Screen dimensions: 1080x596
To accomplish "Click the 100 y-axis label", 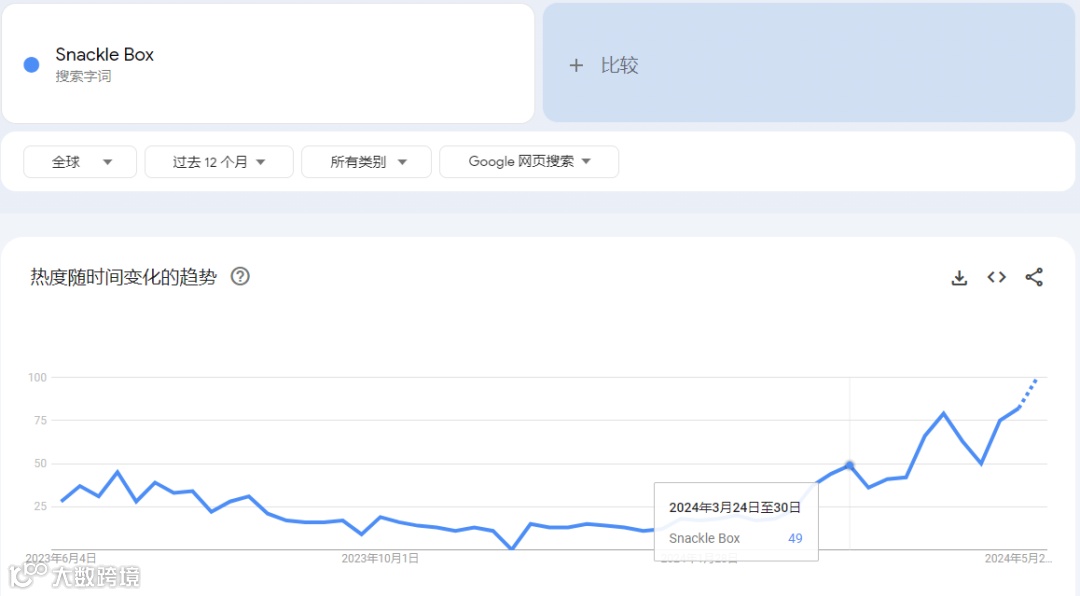I will (37, 378).
